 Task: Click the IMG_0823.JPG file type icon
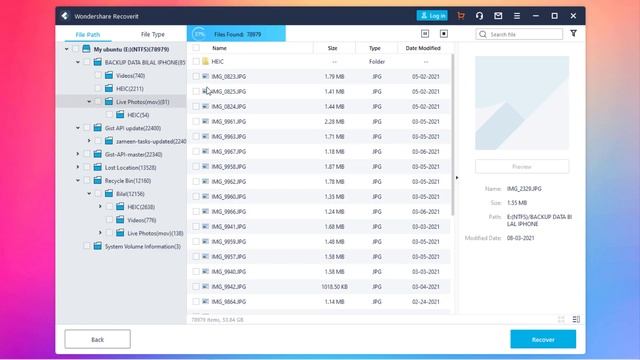click(x=205, y=76)
